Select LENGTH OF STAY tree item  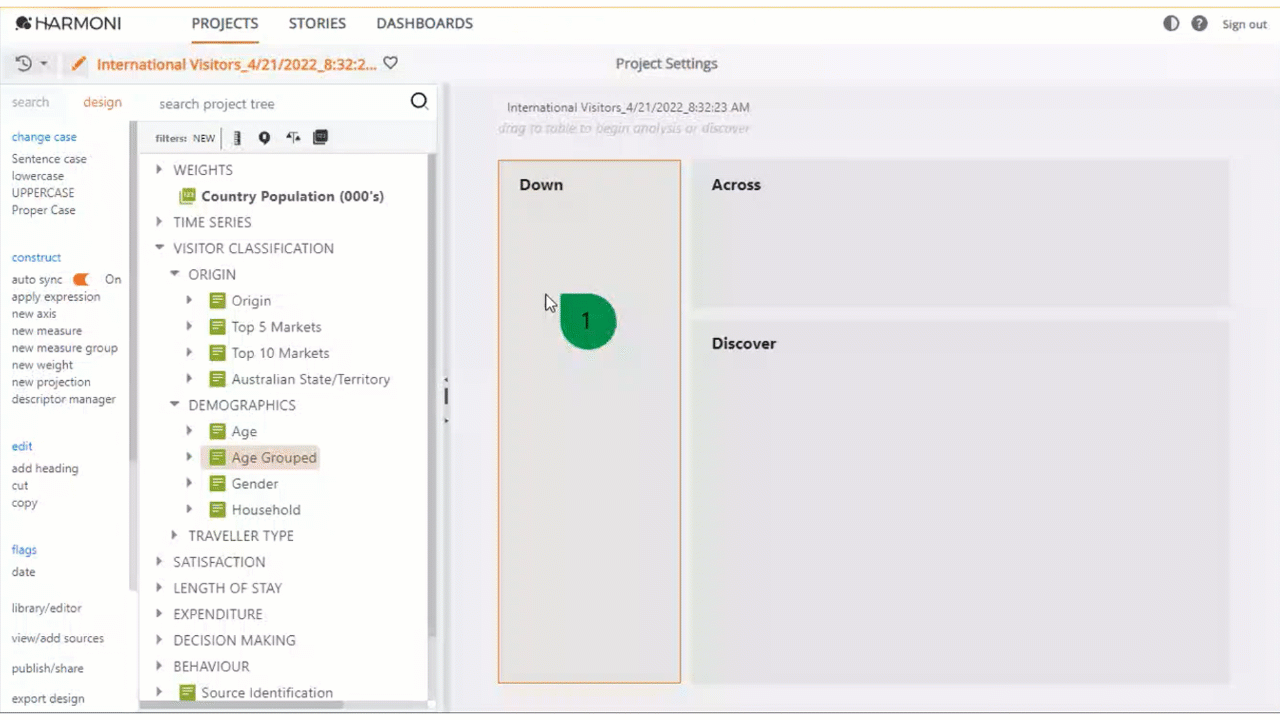coord(227,588)
